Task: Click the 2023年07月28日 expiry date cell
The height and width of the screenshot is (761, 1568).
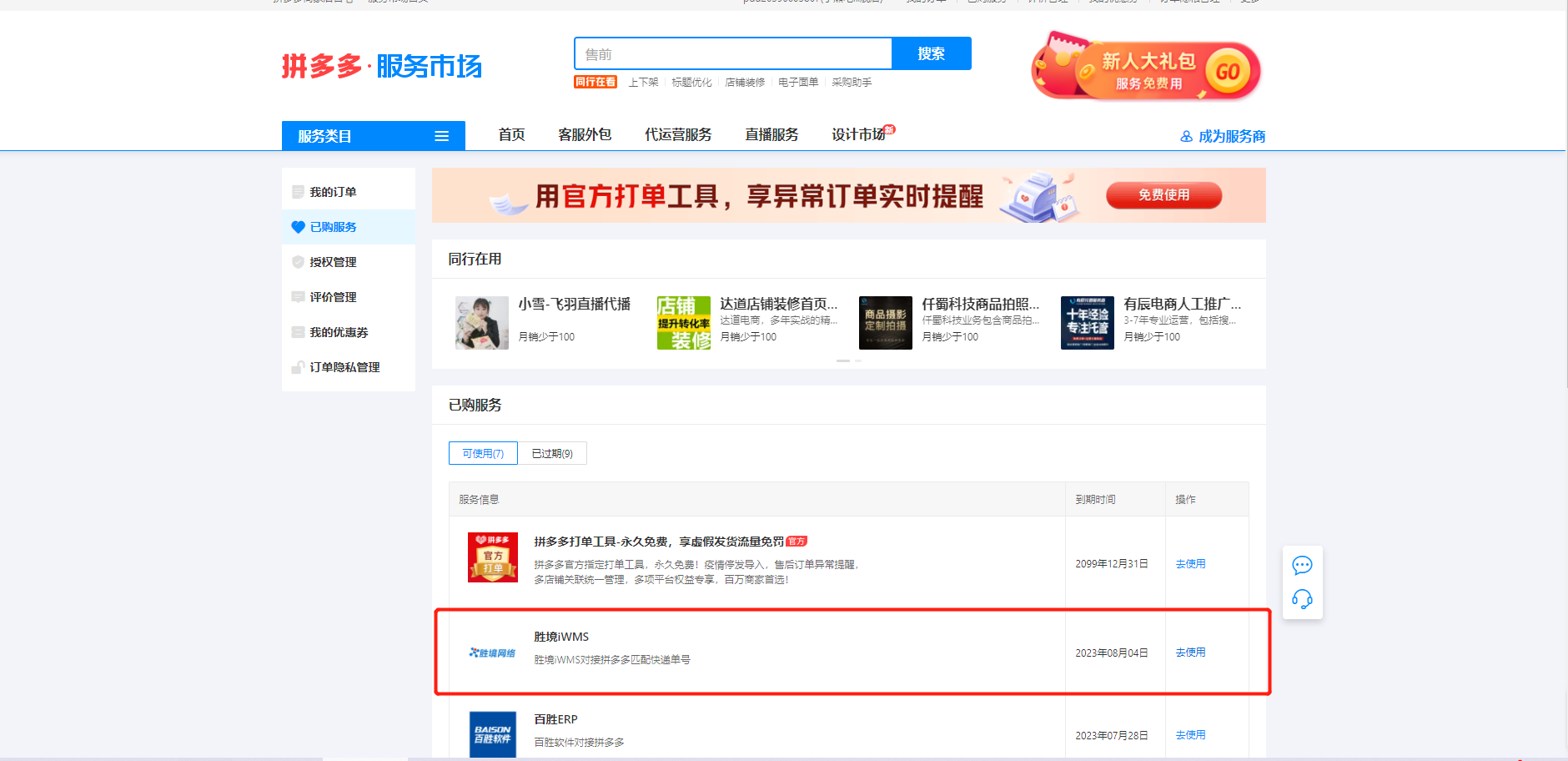Action: (x=1112, y=735)
